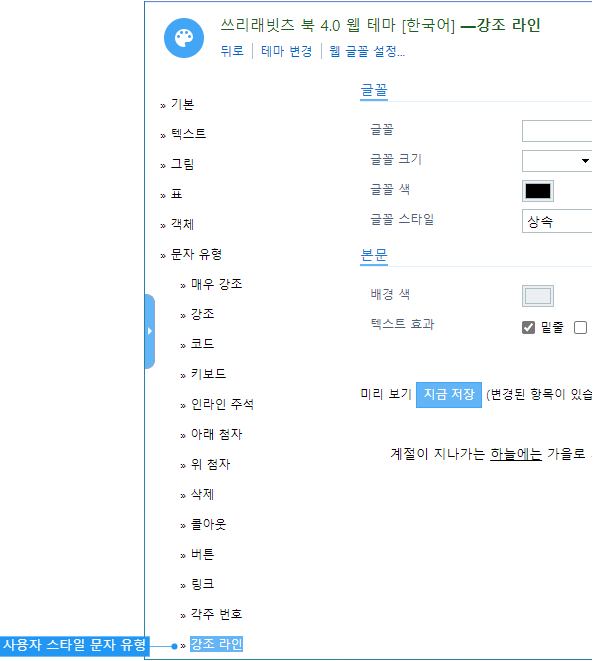
Task: Toggle the 밑줄 underline checkbox
Action: click(x=528, y=328)
